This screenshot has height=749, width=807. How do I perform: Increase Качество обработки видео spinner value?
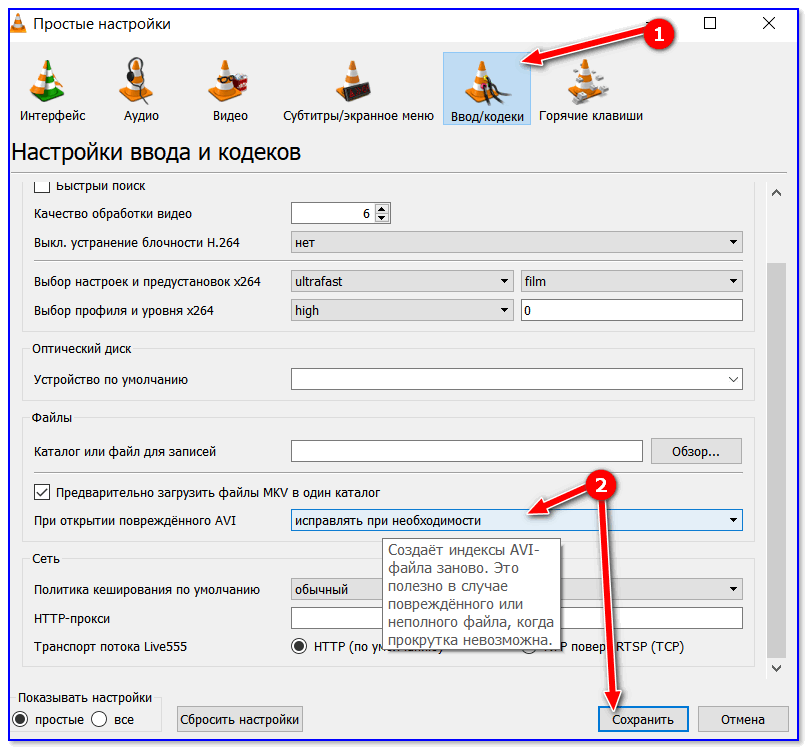tap(381, 208)
